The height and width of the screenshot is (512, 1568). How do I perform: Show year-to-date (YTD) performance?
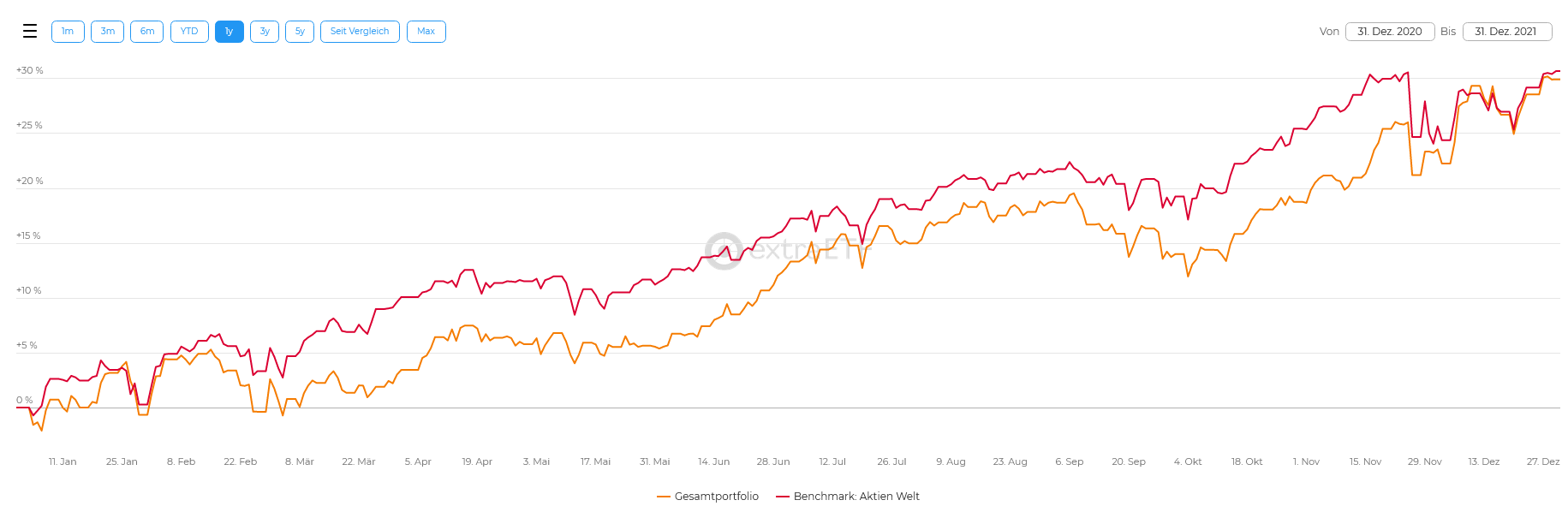189,32
